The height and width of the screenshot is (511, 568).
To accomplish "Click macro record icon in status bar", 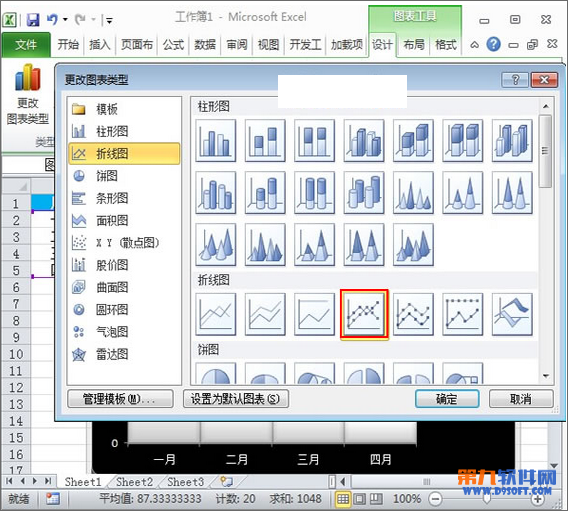I will click(x=53, y=499).
